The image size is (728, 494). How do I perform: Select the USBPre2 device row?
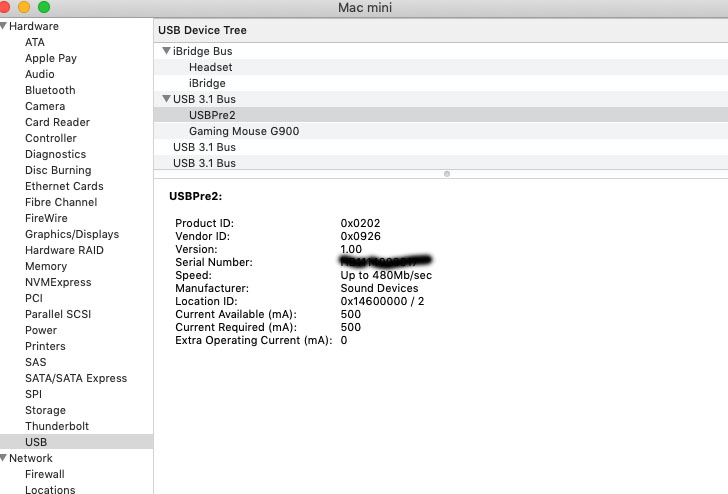point(441,115)
